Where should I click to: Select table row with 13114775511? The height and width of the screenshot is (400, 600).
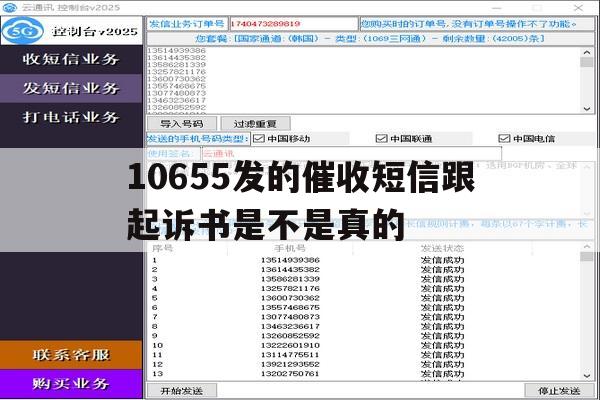coord(364,355)
